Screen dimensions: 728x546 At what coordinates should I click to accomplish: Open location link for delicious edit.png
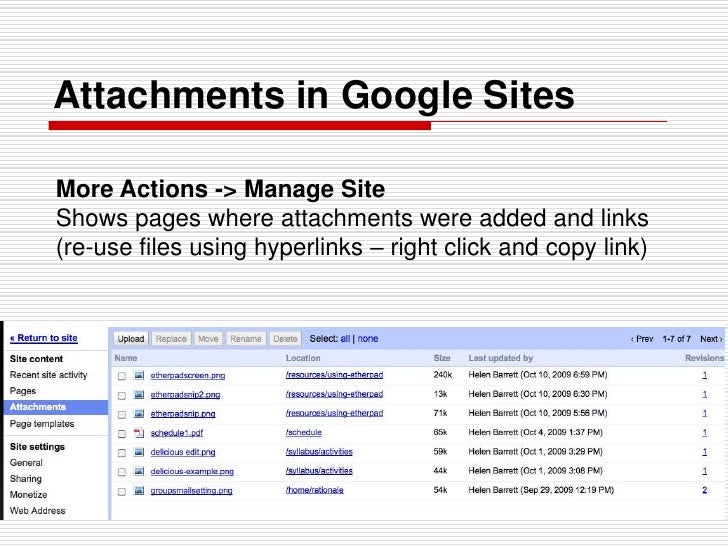click(x=319, y=452)
